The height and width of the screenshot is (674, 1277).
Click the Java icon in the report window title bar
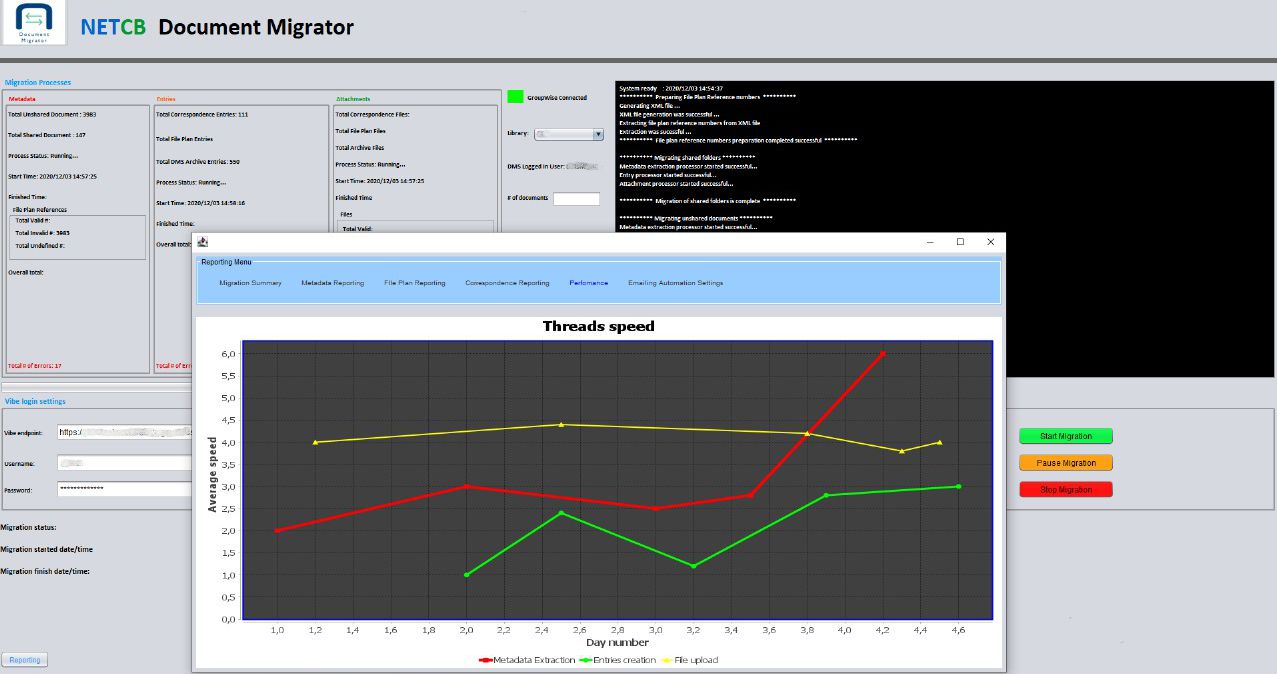click(203, 242)
